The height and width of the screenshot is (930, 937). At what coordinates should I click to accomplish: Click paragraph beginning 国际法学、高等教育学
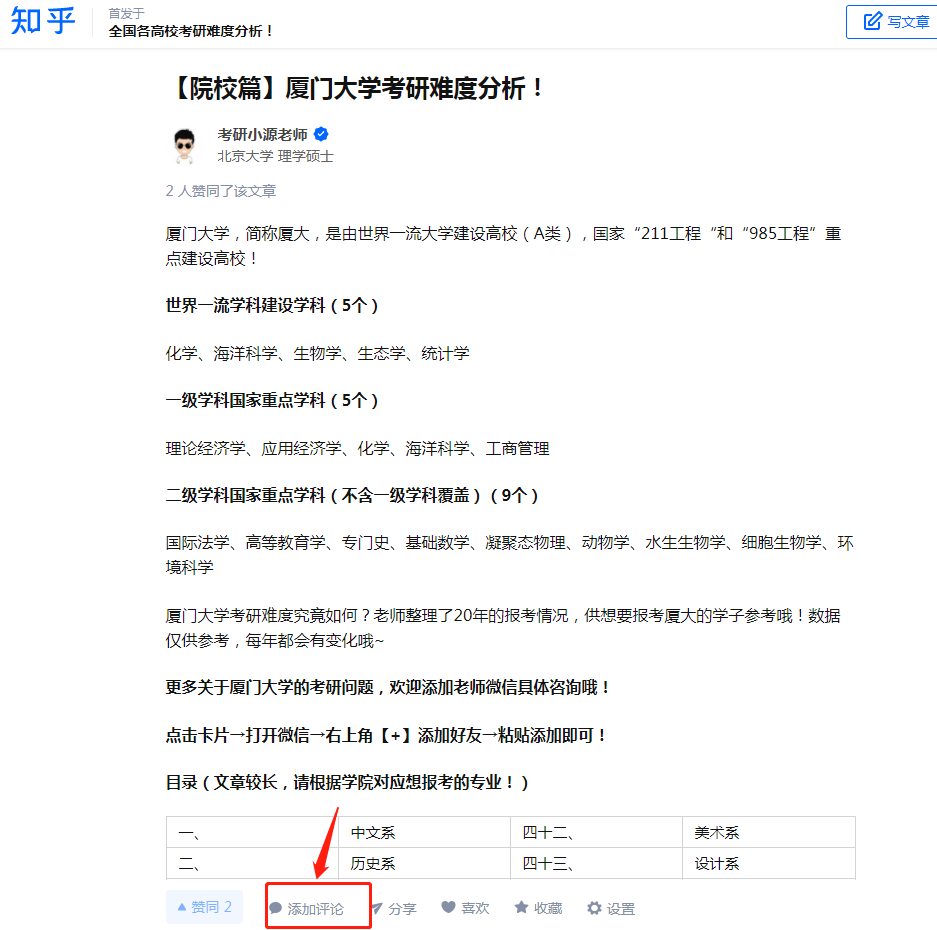509,555
